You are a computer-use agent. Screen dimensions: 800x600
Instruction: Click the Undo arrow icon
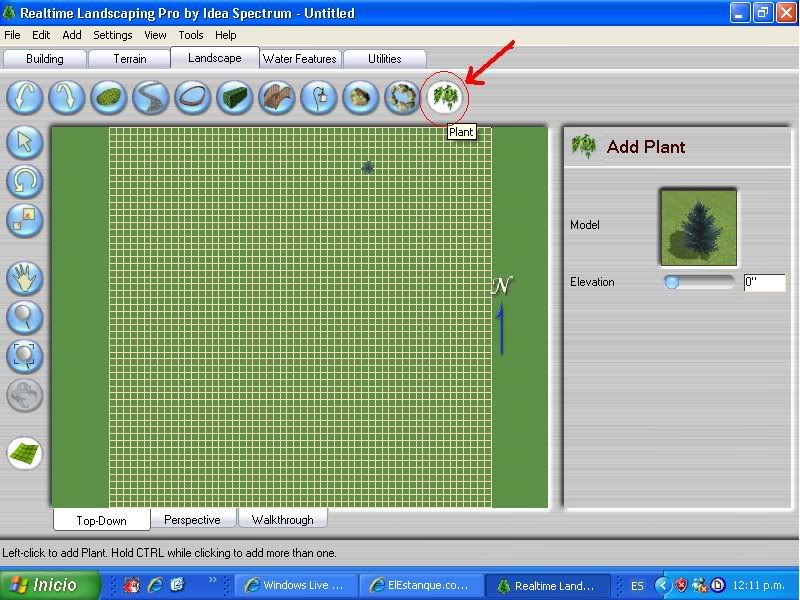coord(24,96)
